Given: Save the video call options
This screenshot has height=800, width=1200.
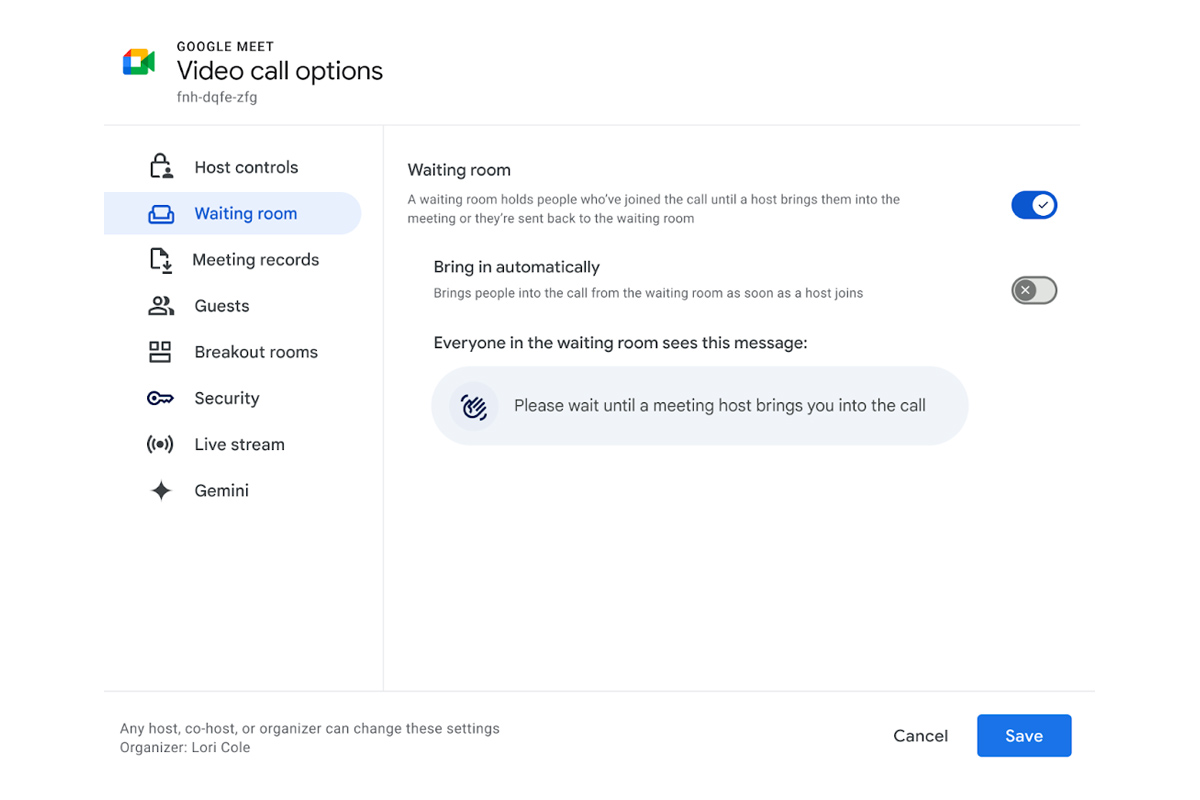Looking at the screenshot, I should [x=1023, y=736].
